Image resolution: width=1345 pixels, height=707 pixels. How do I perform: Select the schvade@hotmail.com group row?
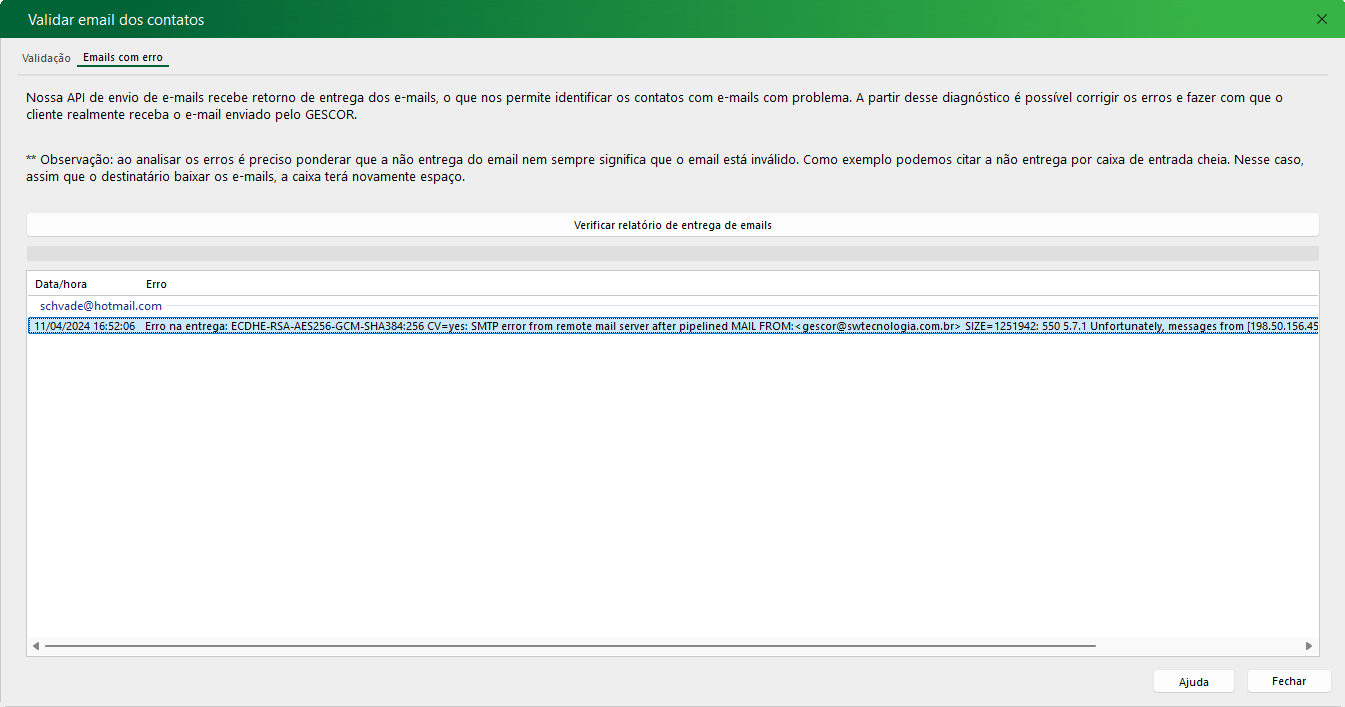click(x=101, y=306)
